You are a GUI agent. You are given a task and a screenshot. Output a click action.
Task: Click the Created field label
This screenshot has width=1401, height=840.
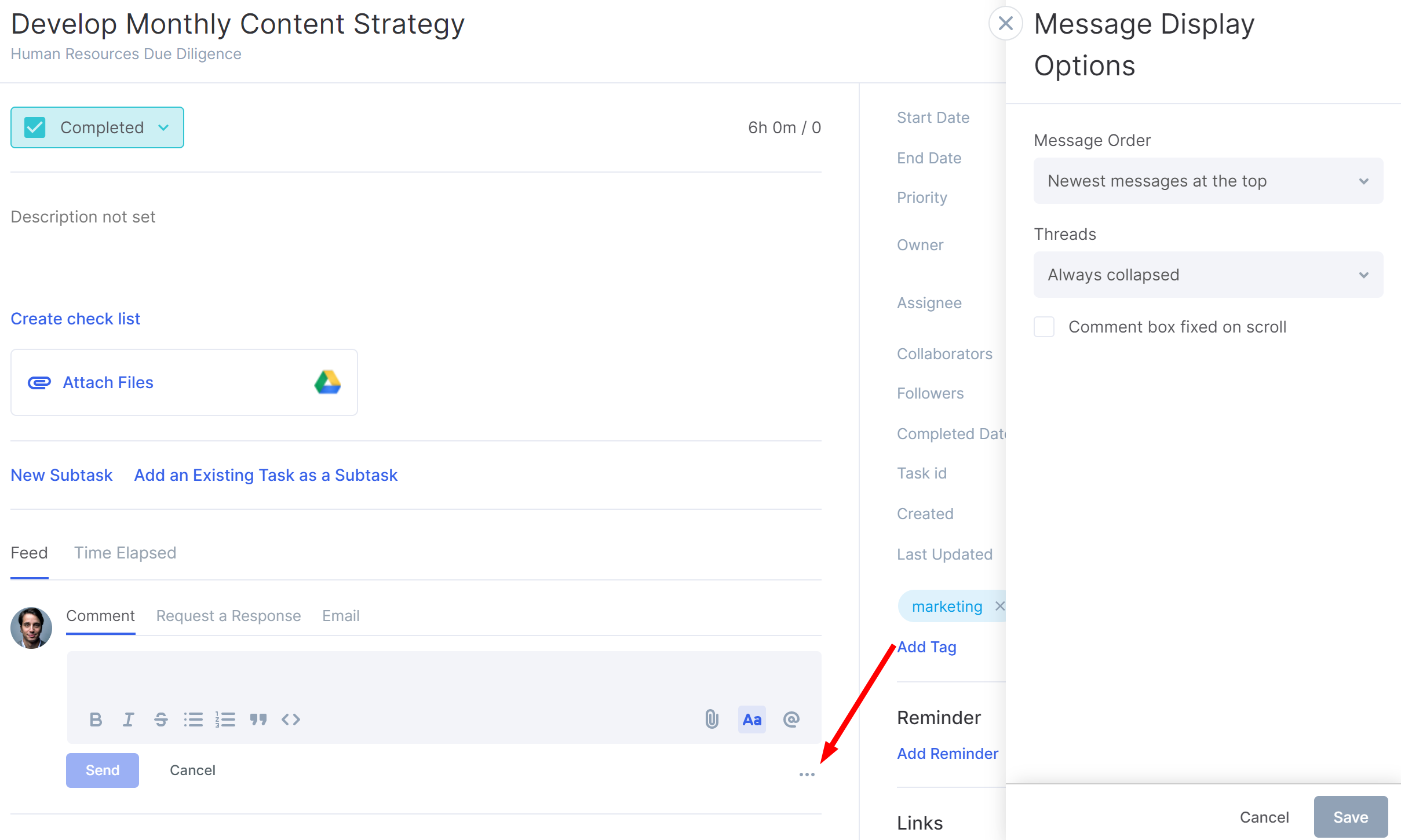click(x=925, y=514)
